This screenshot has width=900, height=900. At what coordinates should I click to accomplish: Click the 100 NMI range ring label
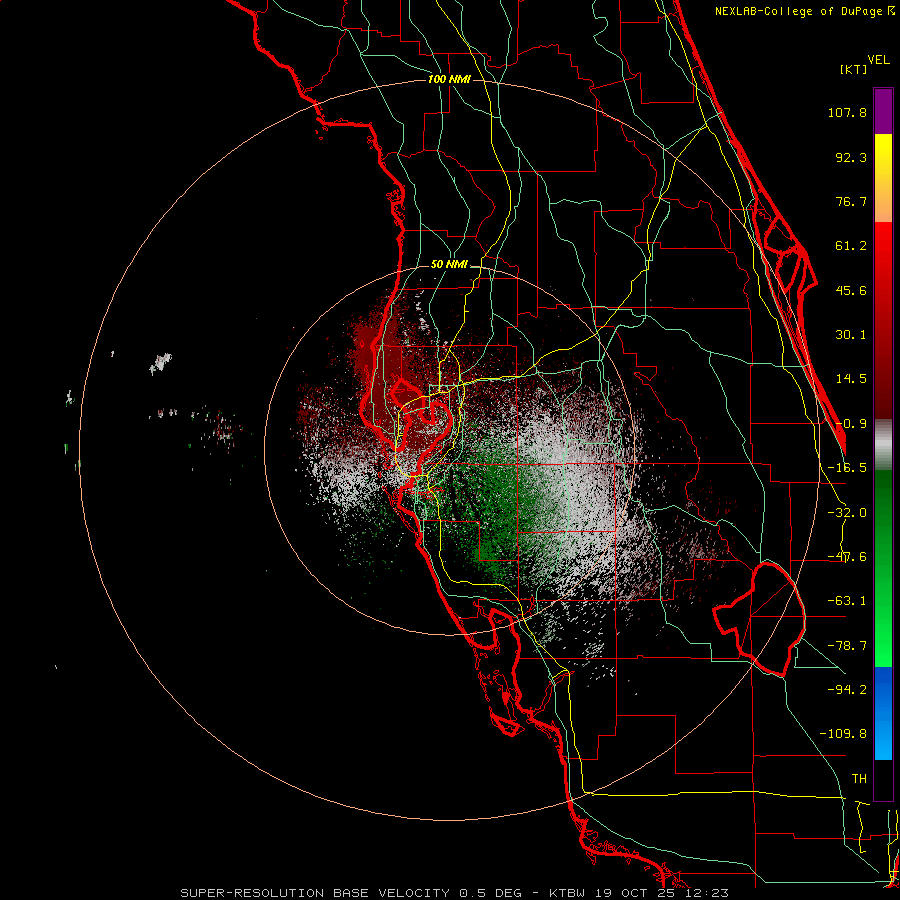coord(449,79)
